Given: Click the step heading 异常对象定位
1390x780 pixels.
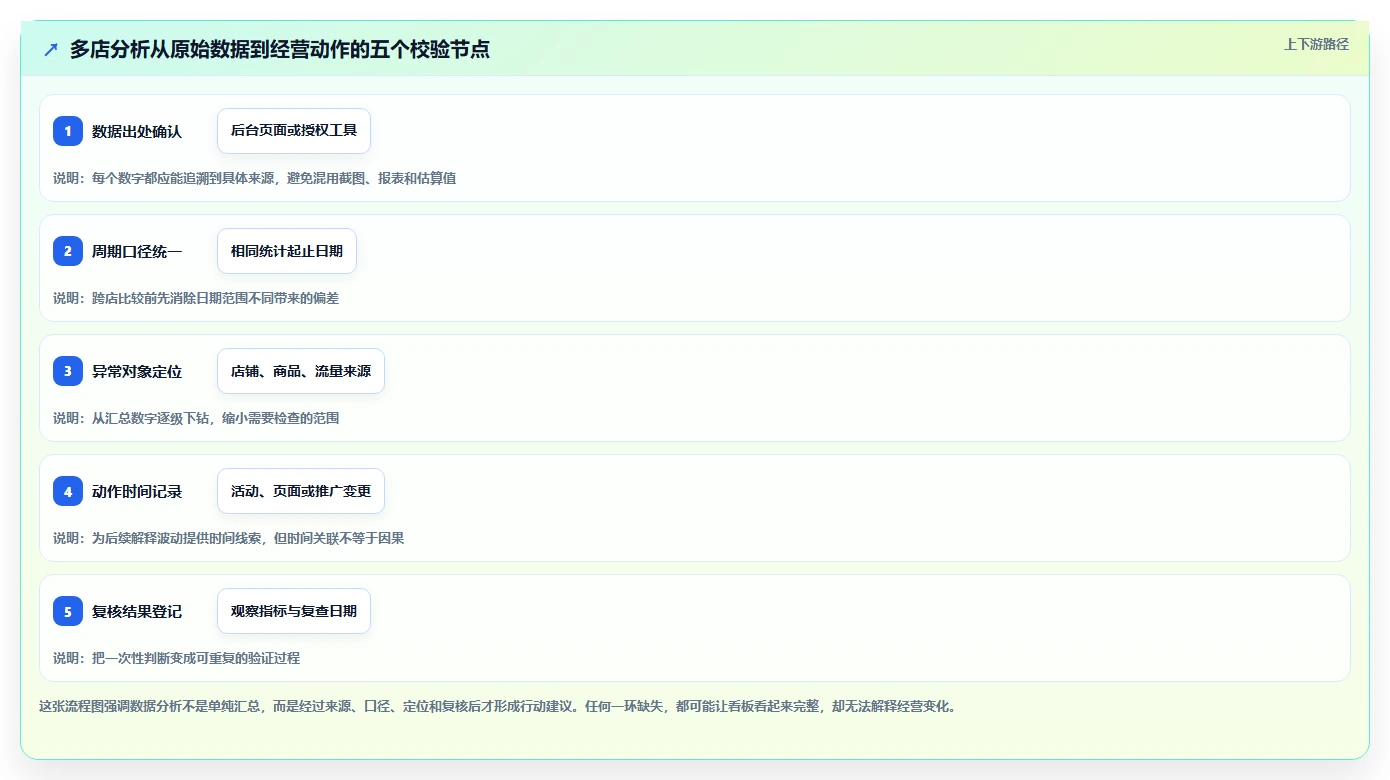Looking at the screenshot, I should point(137,371).
